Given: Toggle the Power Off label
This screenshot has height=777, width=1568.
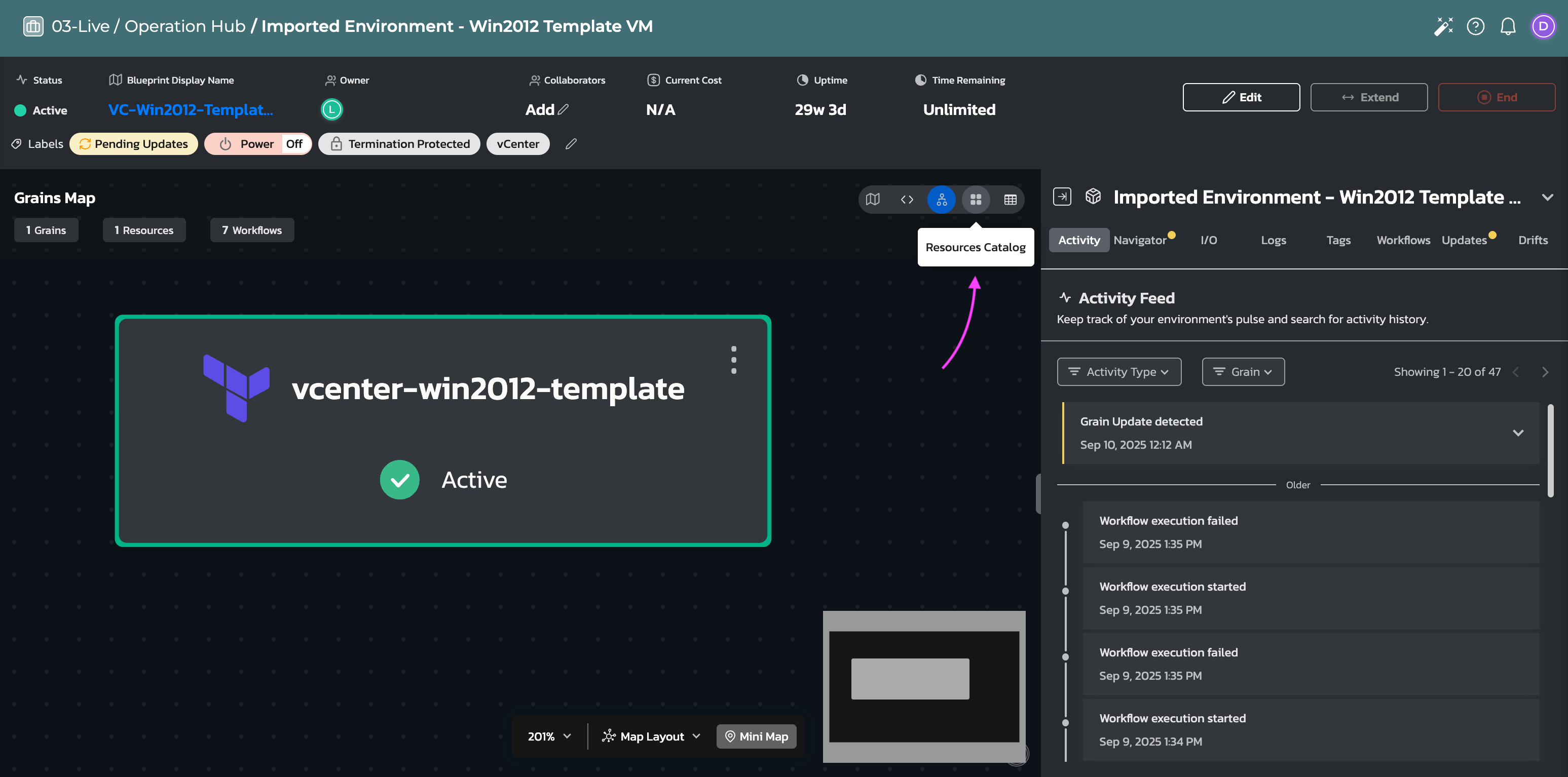Looking at the screenshot, I should pos(257,144).
